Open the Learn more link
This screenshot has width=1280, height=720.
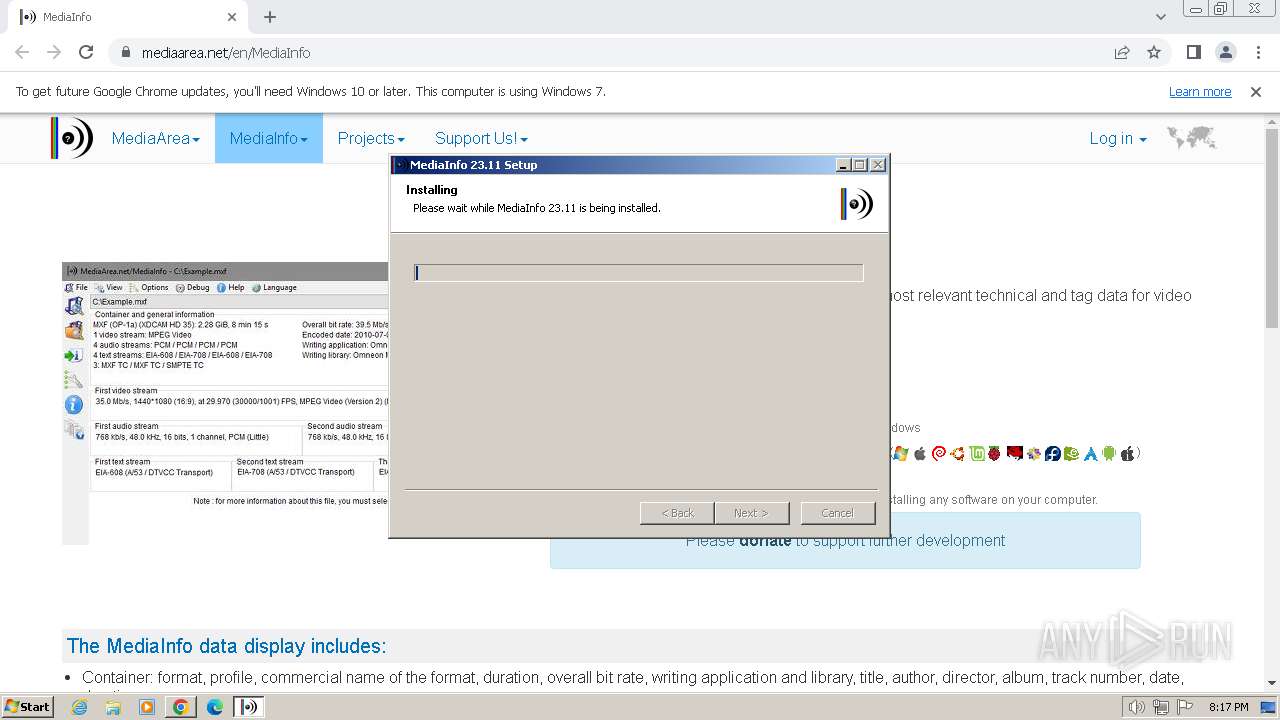[x=1200, y=91]
